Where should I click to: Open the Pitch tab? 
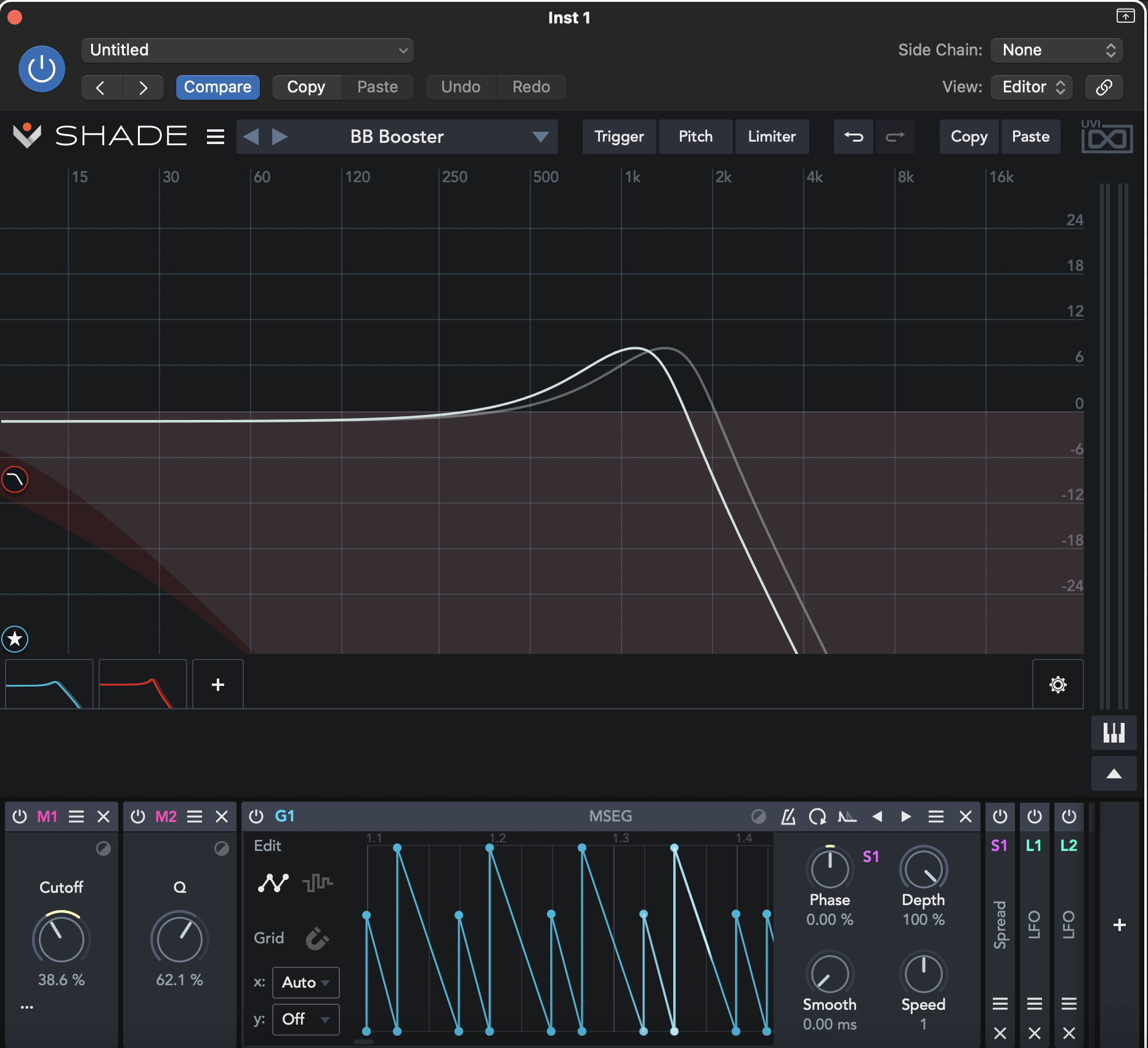click(x=695, y=137)
